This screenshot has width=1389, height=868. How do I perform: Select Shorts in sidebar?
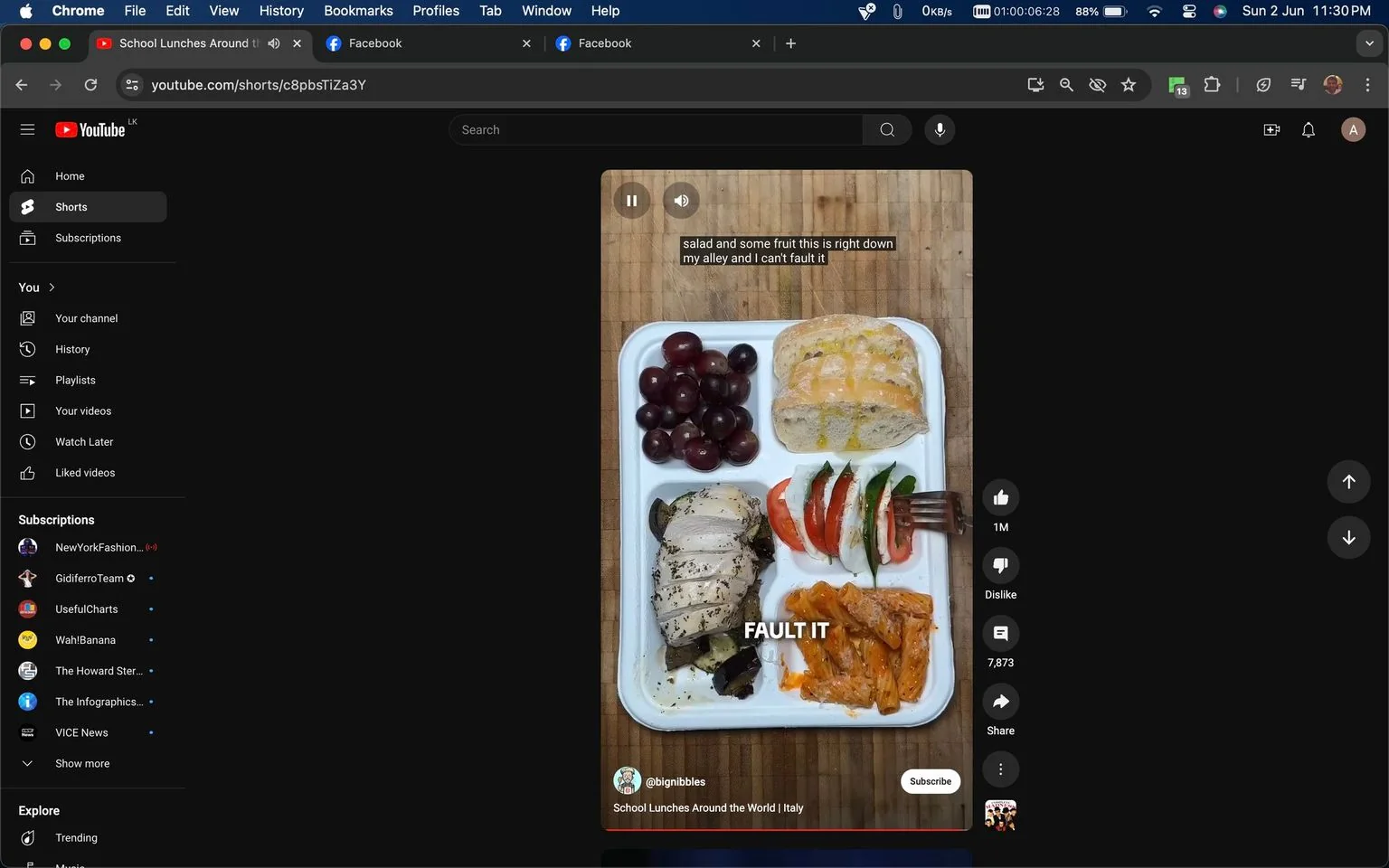pyautogui.click(x=88, y=207)
